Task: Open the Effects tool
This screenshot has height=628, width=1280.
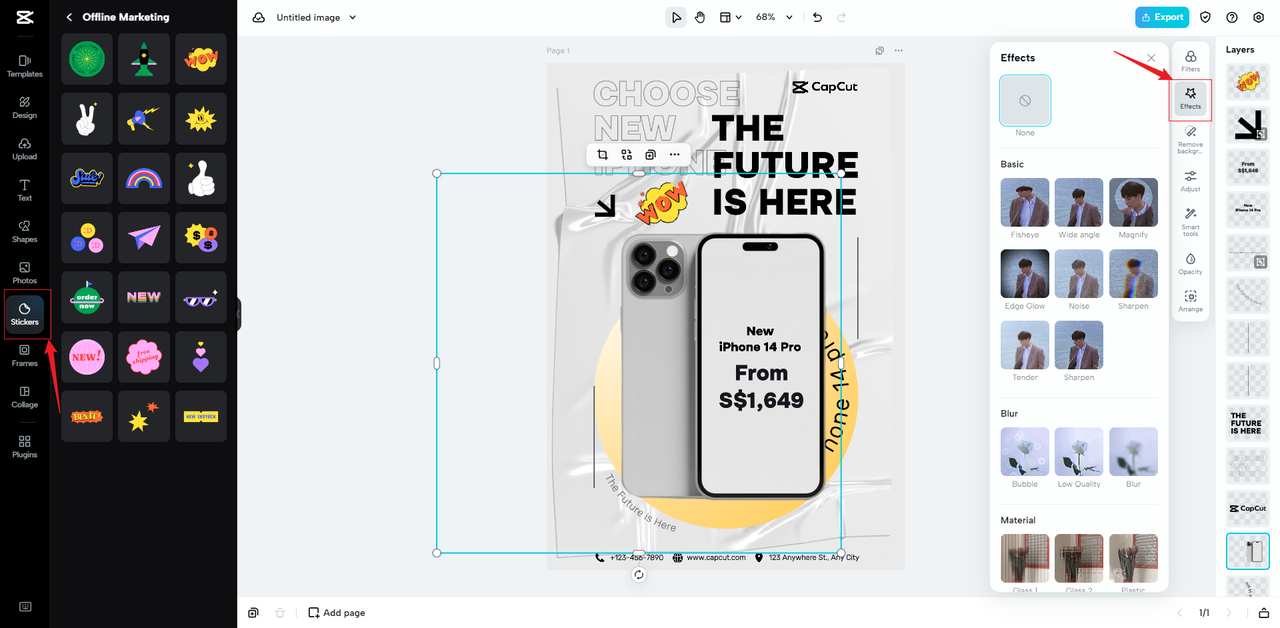Action: (1190, 98)
